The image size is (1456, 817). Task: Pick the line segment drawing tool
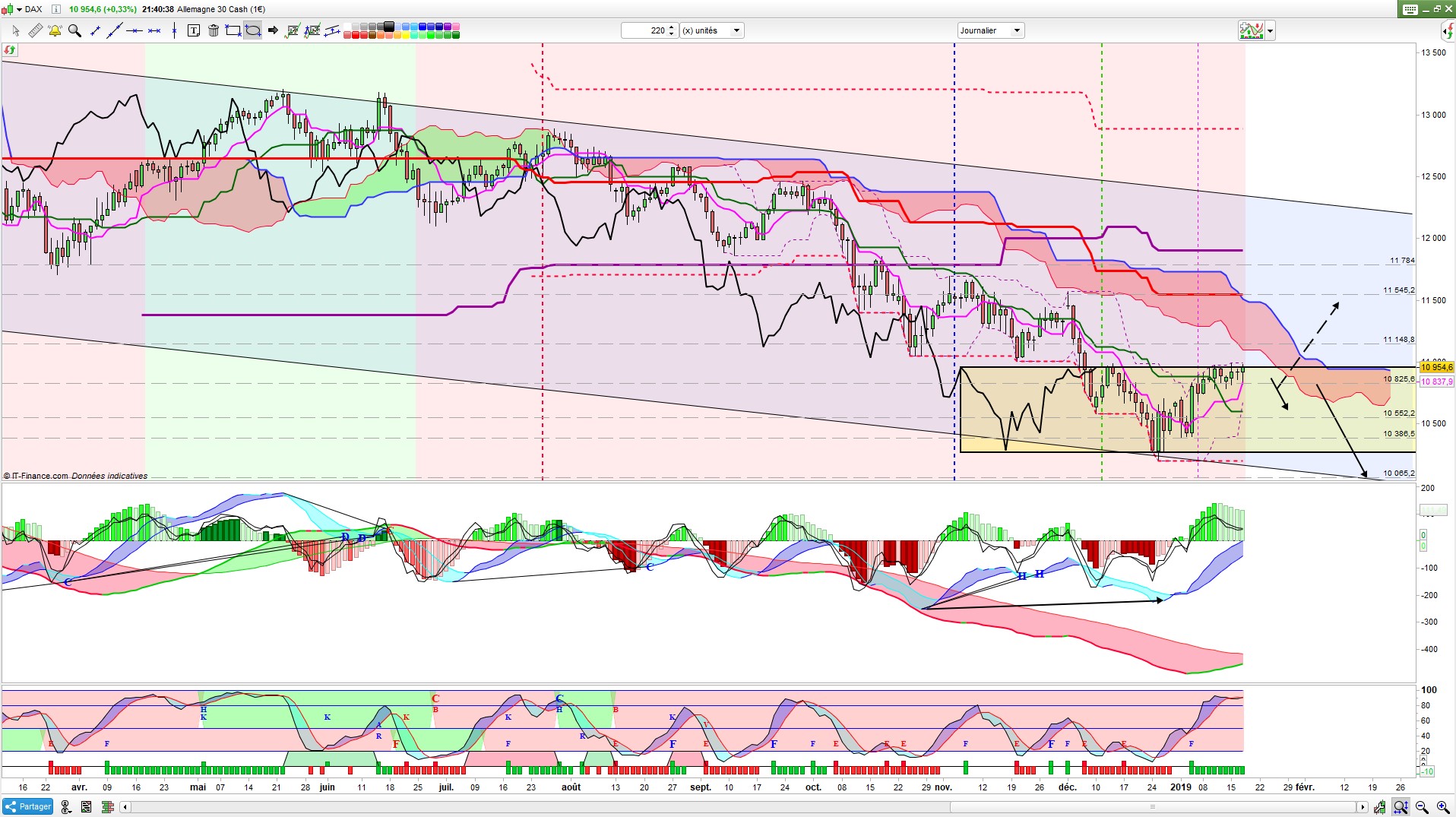pyautogui.click(x=95, y=30)
